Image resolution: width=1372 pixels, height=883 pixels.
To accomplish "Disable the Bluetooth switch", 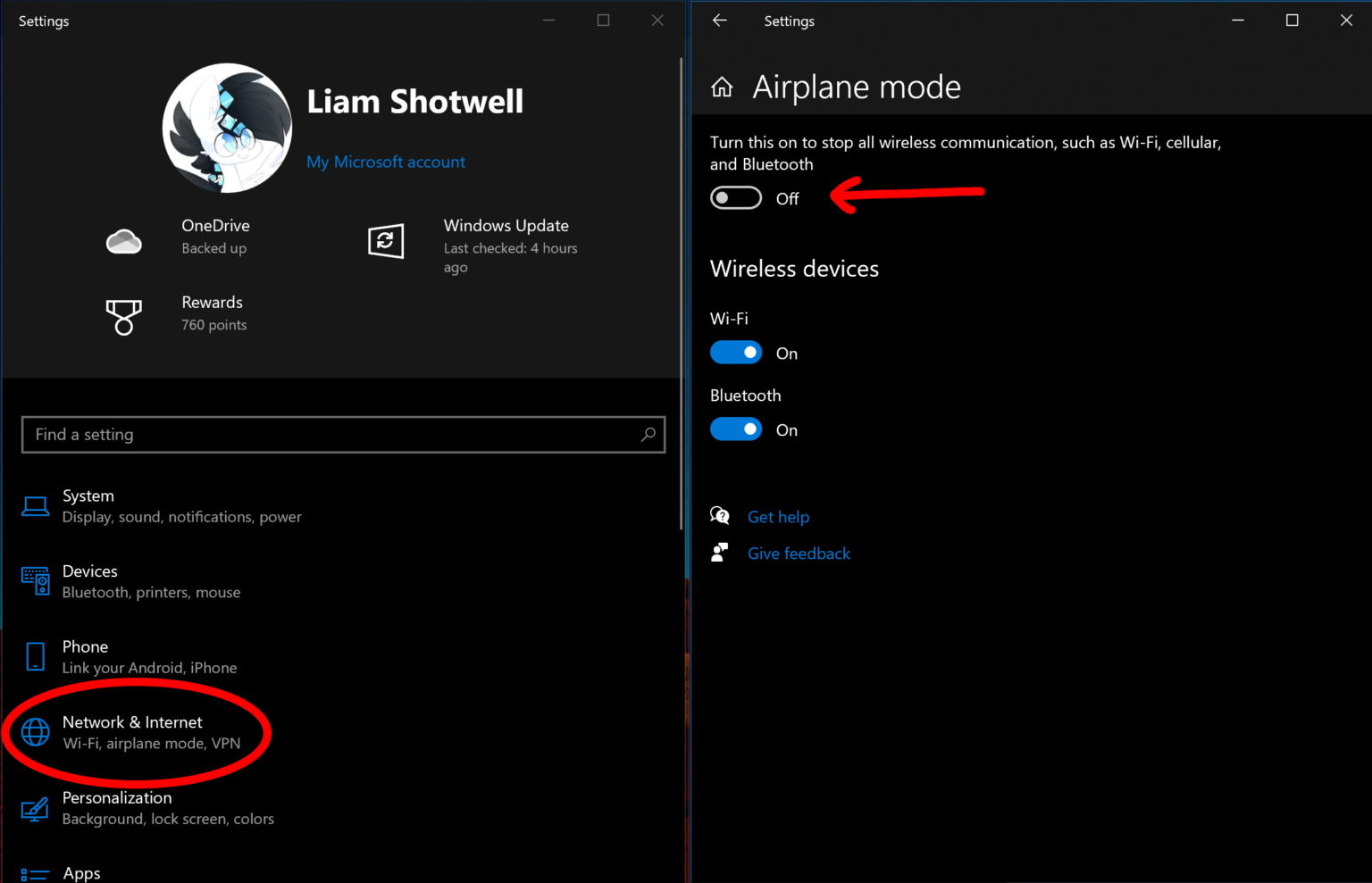I will (x=735, y=429).
